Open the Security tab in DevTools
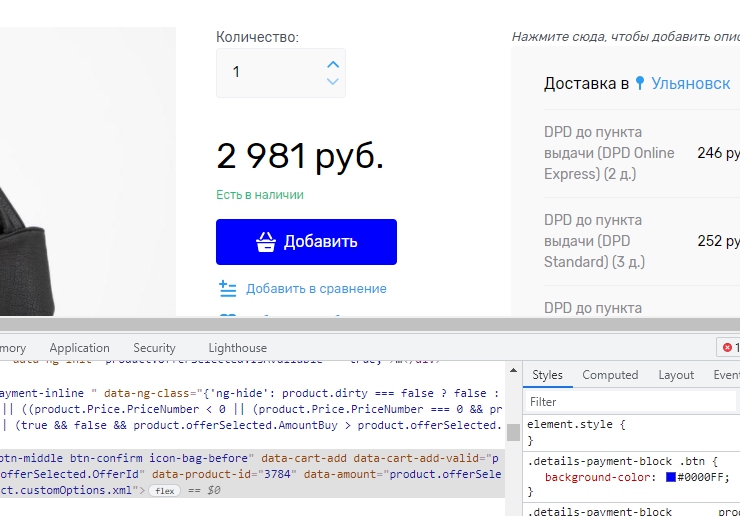740x516 pixels. [x=154, y=348]
